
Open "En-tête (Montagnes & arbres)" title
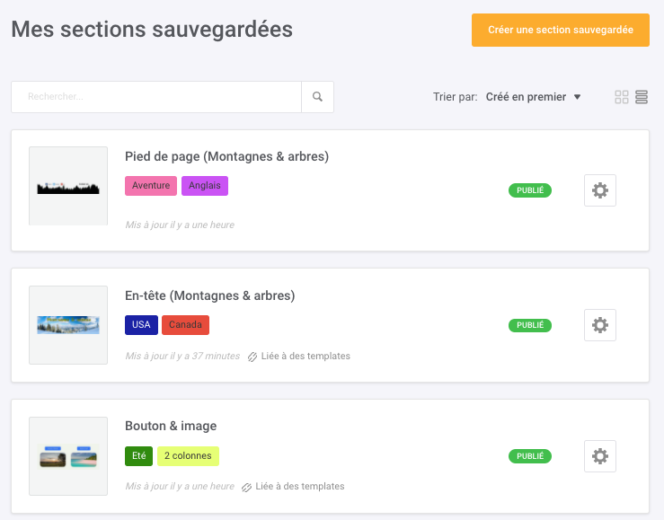(210, 296)
